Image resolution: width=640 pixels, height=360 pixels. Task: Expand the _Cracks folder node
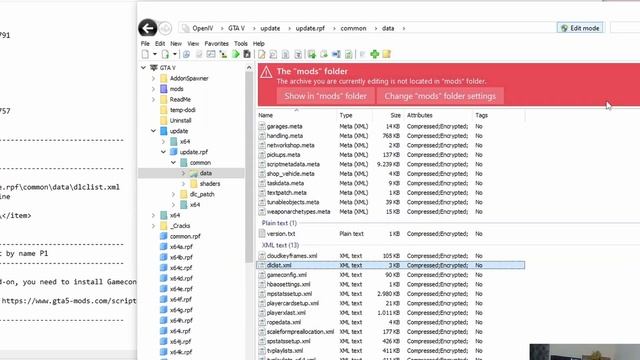click(153, 226)
